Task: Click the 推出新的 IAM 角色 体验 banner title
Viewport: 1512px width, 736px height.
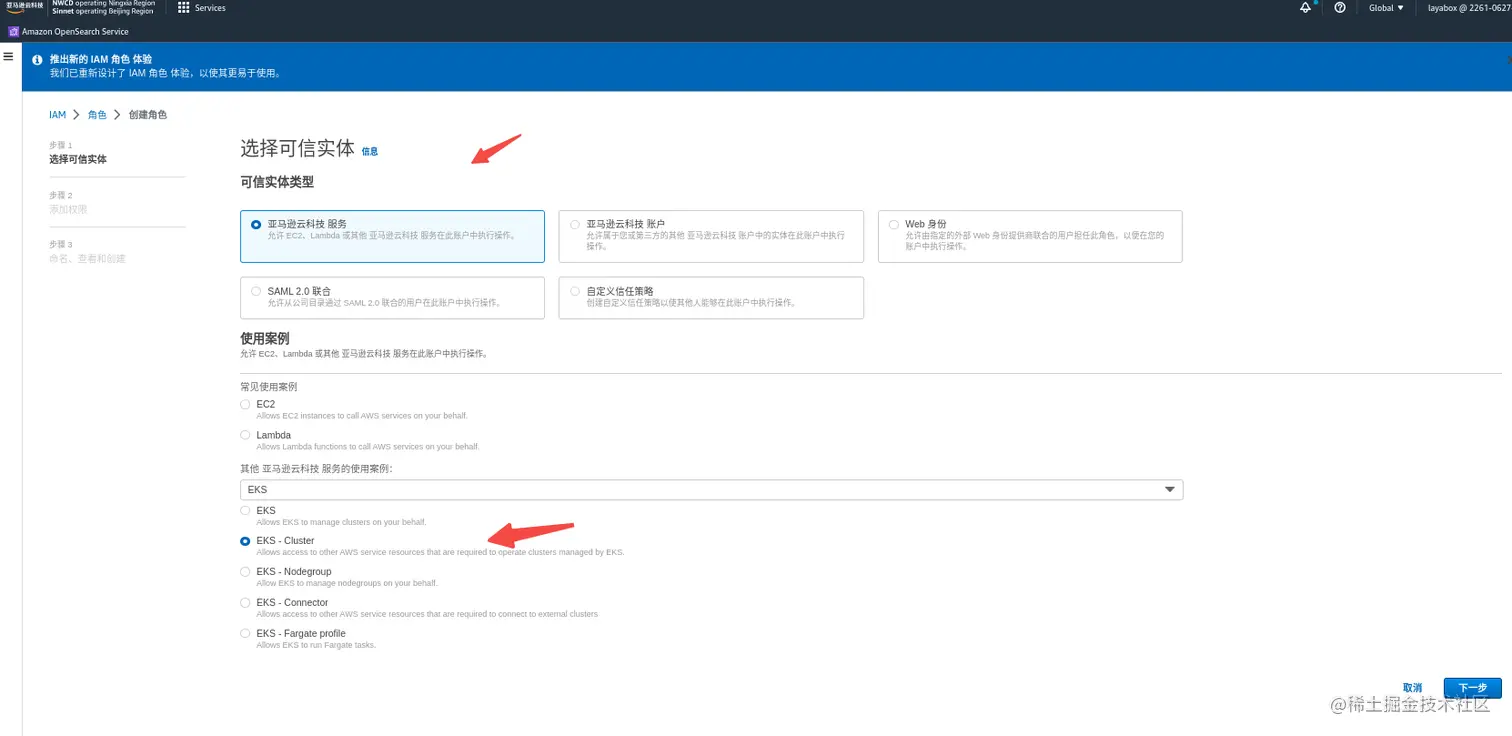Action: 101,60
